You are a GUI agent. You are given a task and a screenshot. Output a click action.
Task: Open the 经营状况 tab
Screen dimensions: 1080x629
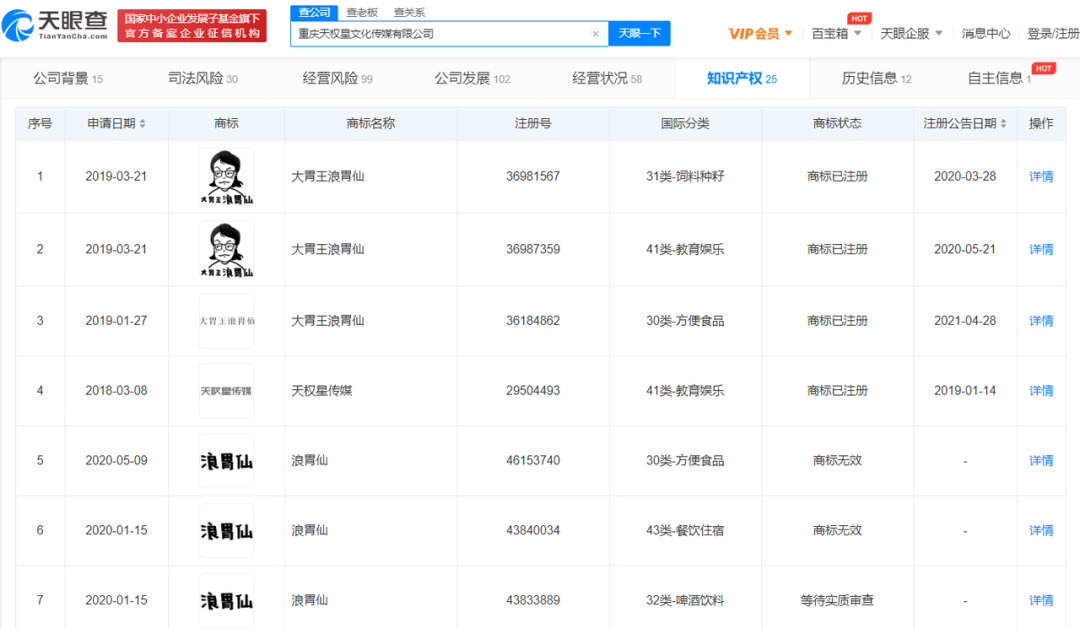coord(607,79)
